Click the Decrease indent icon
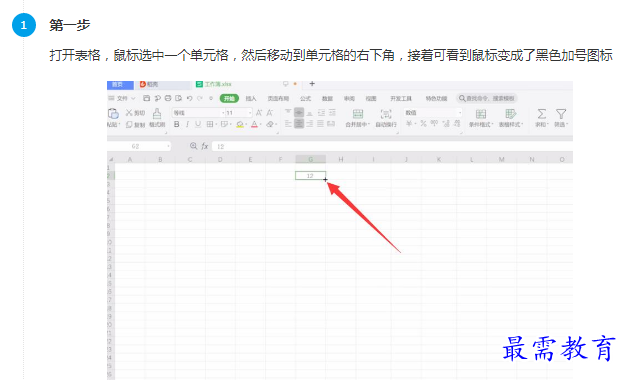This screenshot has height=380, width=624. pyautogui.click(x=321, y=112)
